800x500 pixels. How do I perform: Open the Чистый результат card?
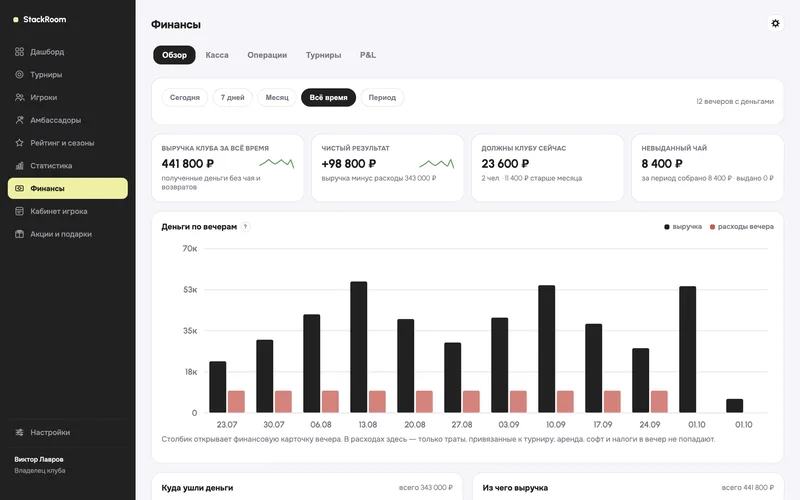388,168
